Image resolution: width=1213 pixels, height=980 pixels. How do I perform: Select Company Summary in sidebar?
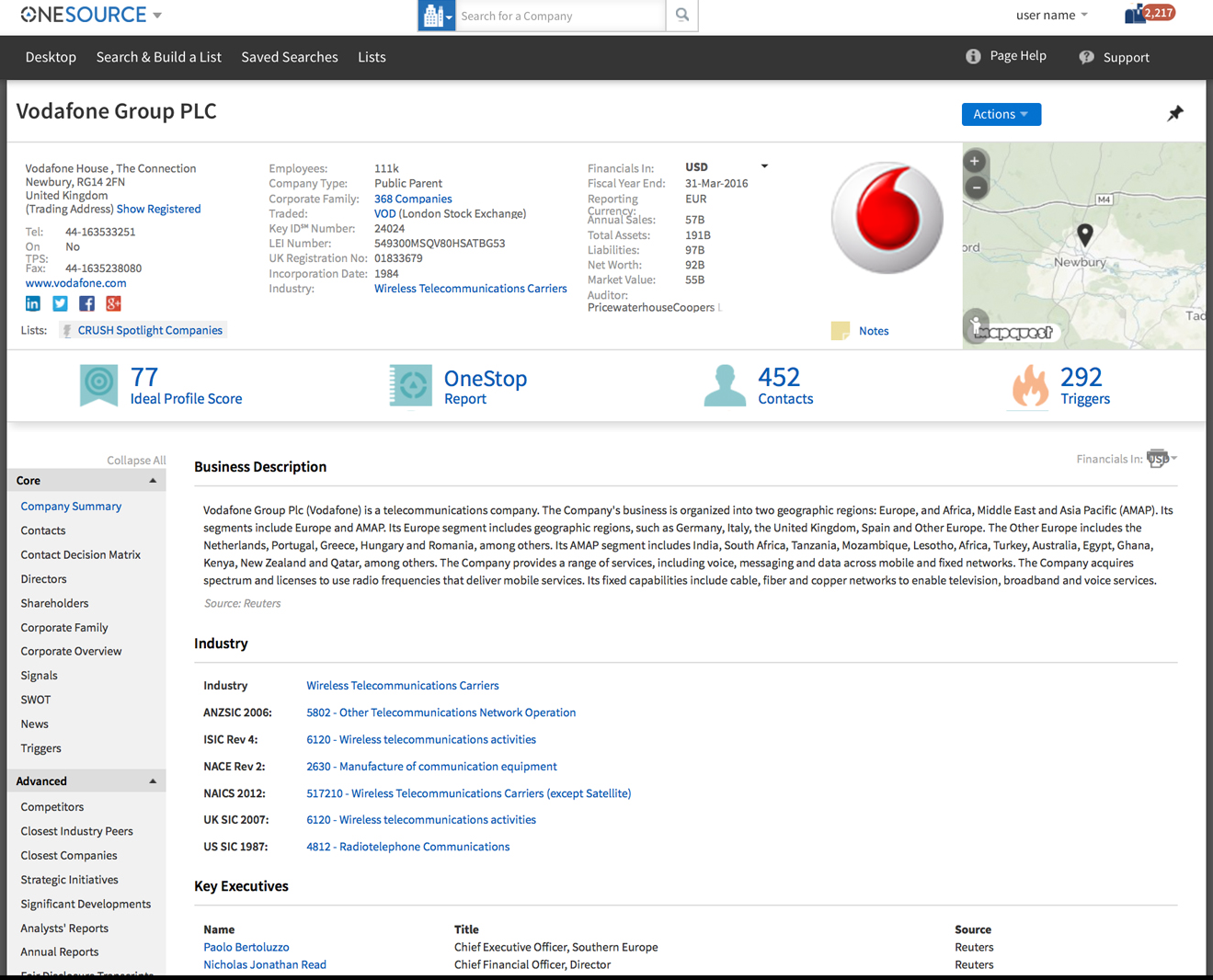71,507
